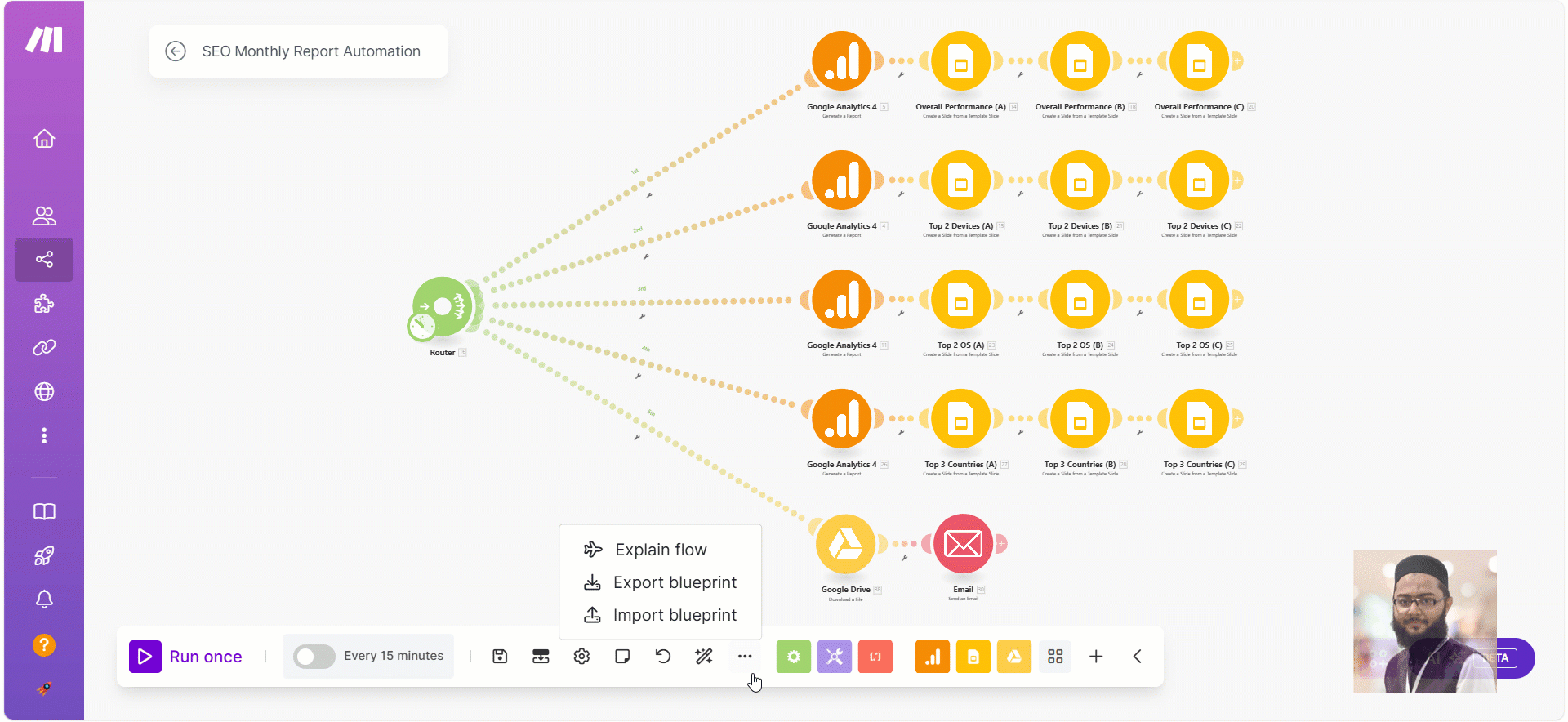Click the undo arrow icon

pos(663,657)
